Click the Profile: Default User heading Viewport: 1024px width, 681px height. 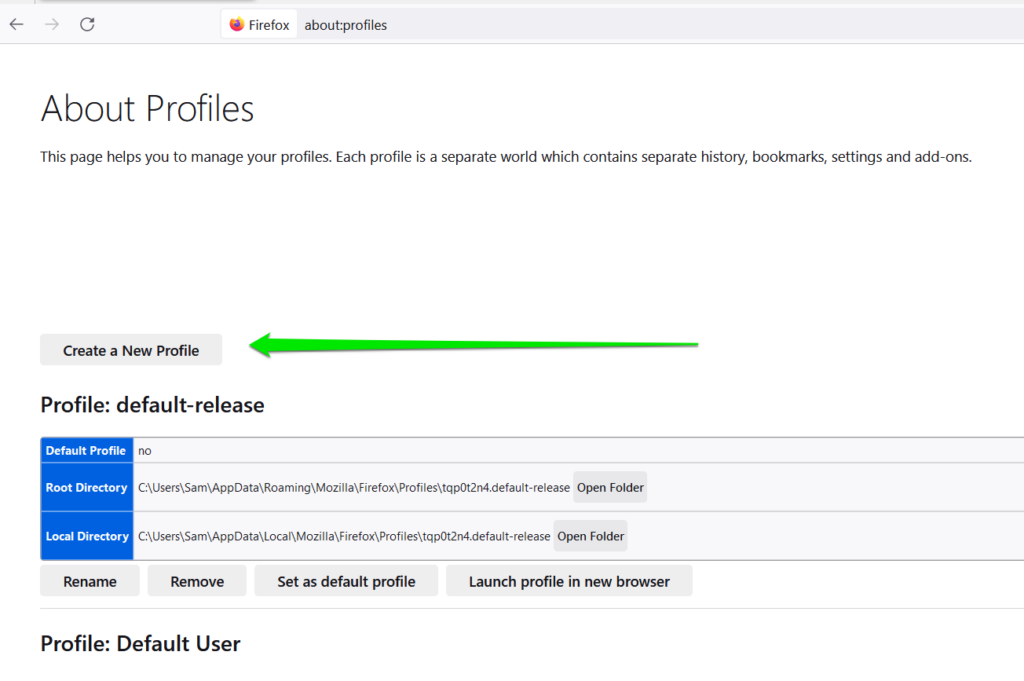pyautogui.click(x=140, y=644)
